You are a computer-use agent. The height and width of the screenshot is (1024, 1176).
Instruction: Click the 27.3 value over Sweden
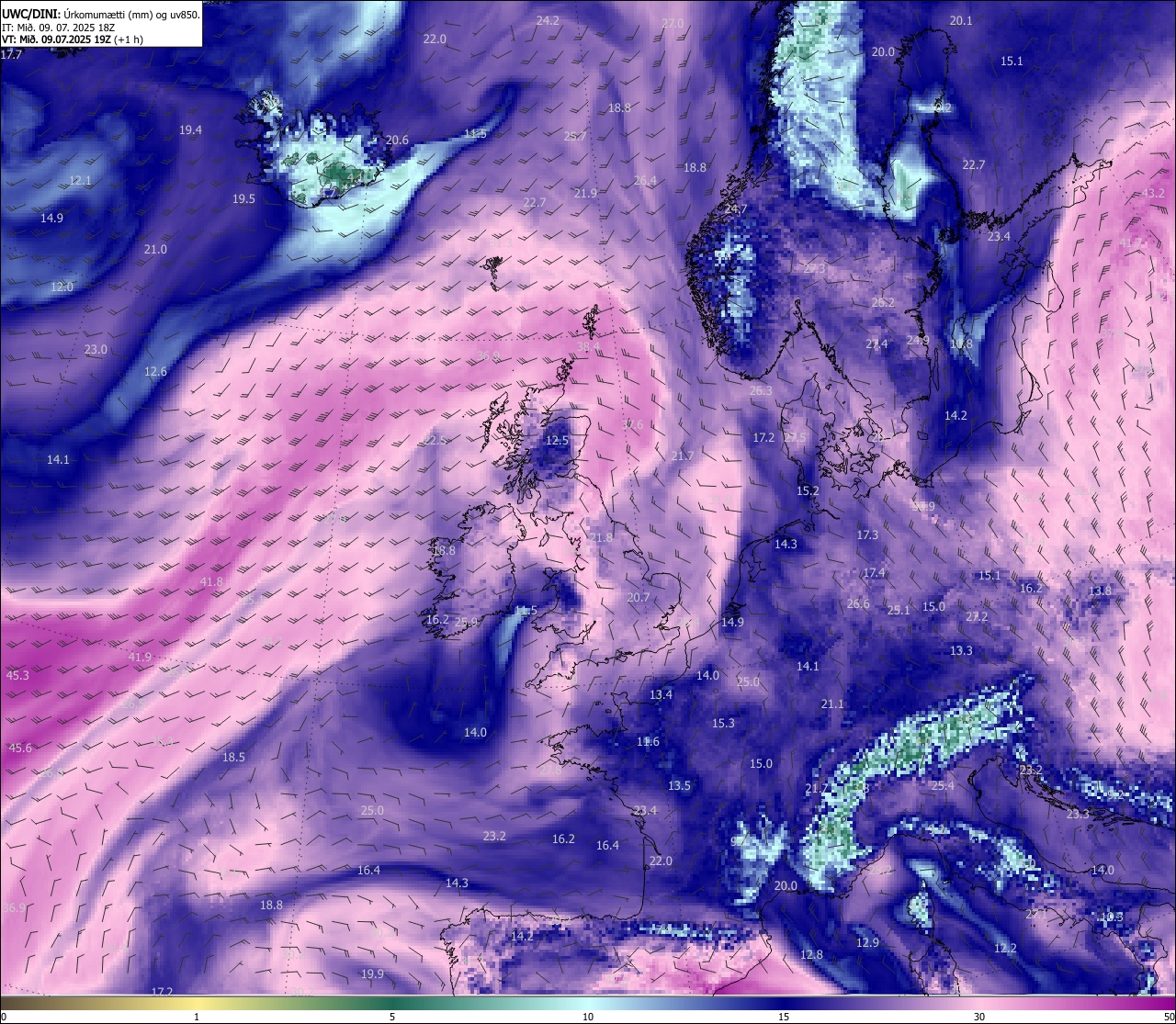click(814, 269)
